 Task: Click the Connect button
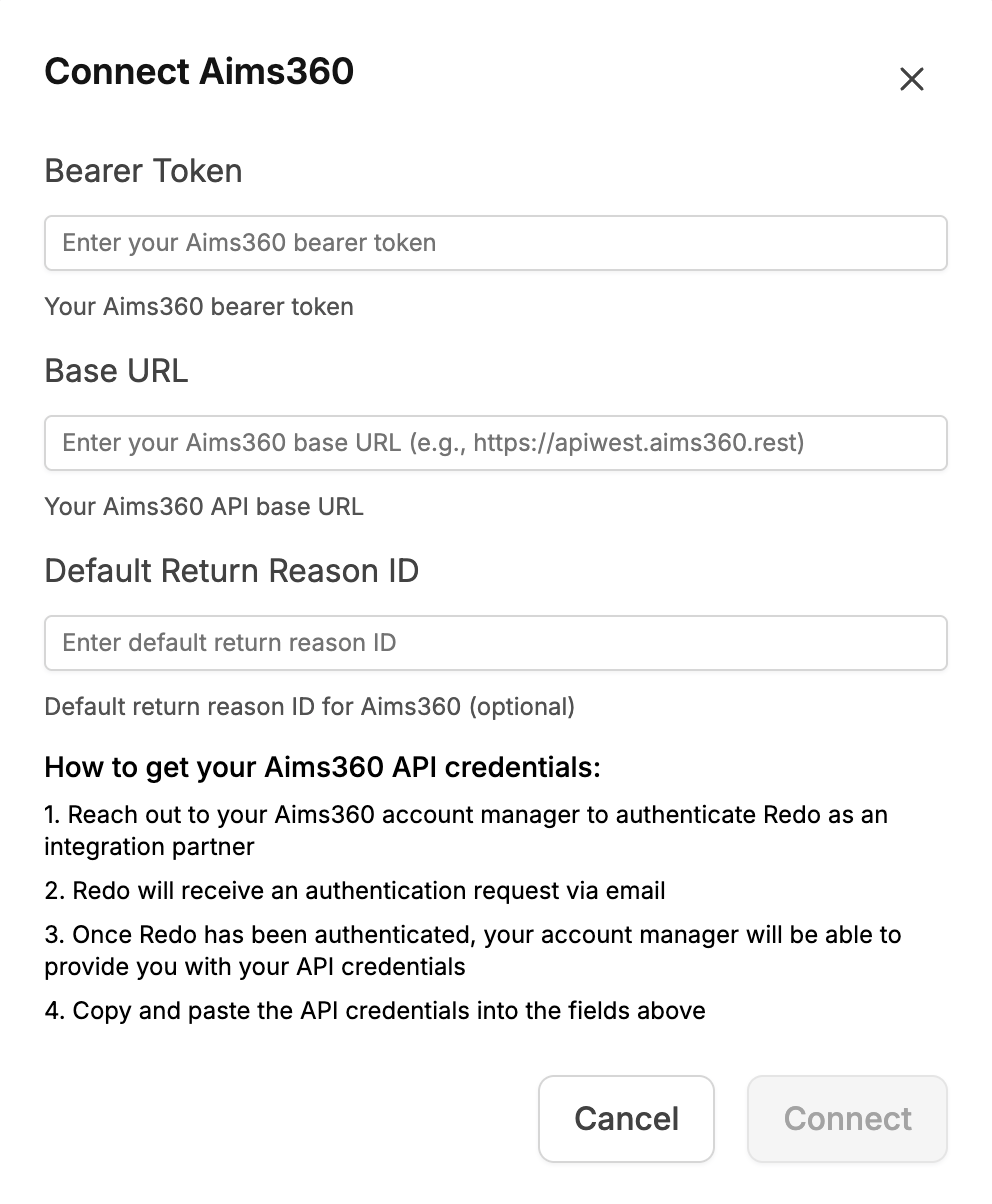(847, 1118)
